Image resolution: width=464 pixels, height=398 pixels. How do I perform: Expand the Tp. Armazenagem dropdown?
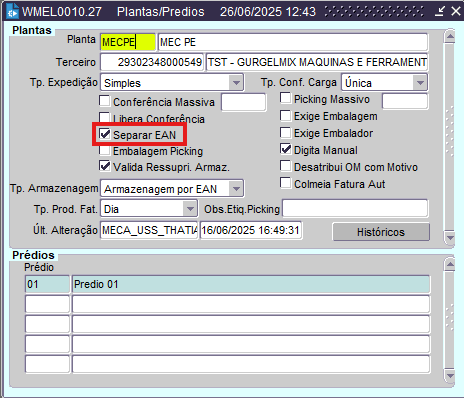click(236, 189)
